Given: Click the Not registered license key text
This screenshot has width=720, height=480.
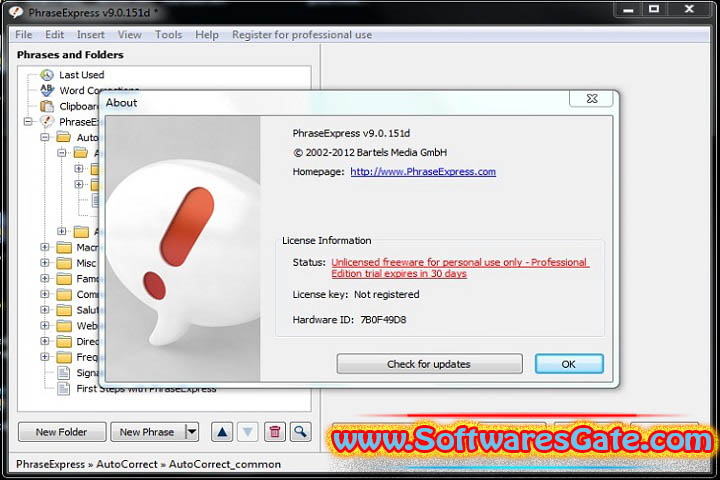Looking at the screenshot, I should 387,294.
